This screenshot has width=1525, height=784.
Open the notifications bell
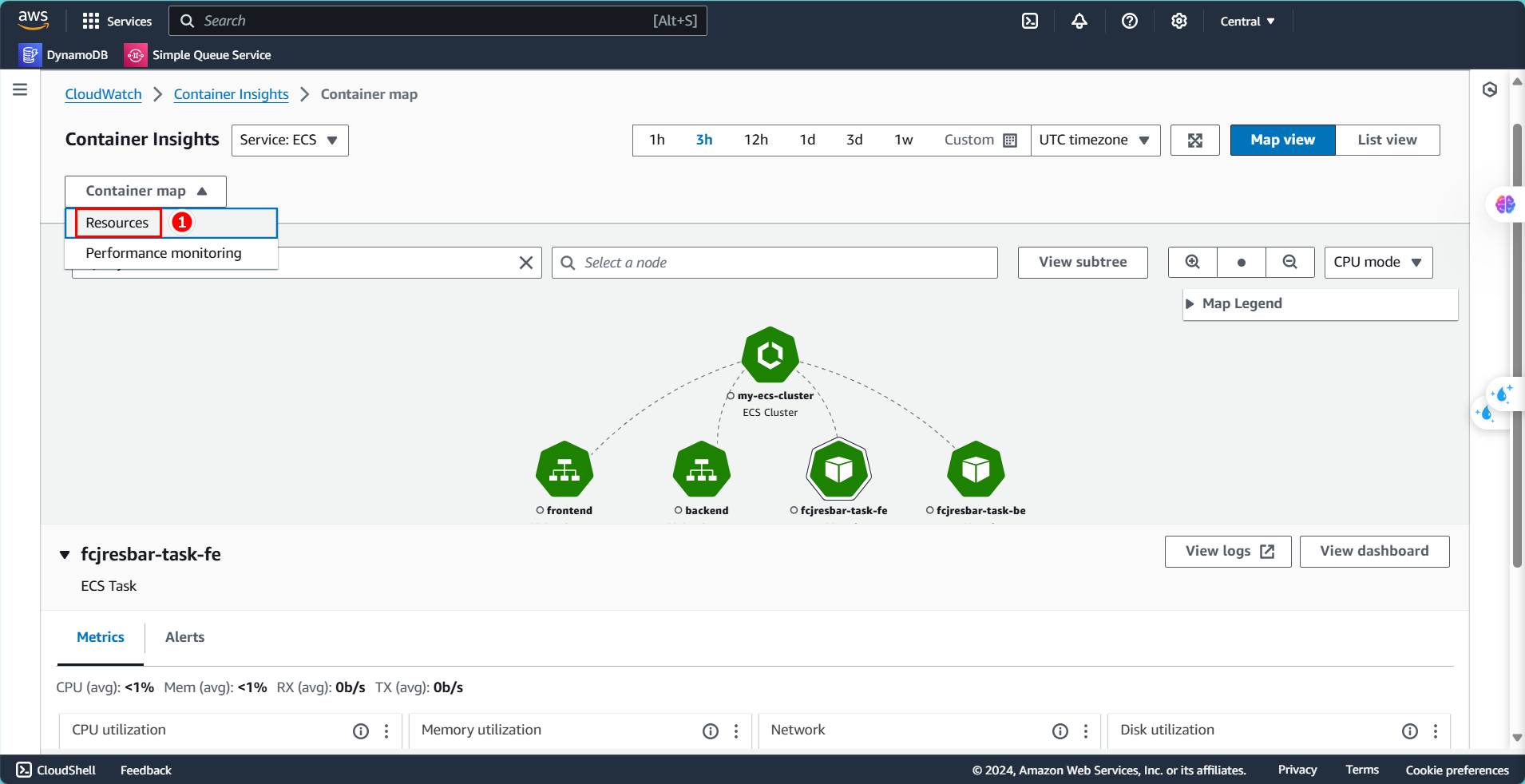(1079, 21)
